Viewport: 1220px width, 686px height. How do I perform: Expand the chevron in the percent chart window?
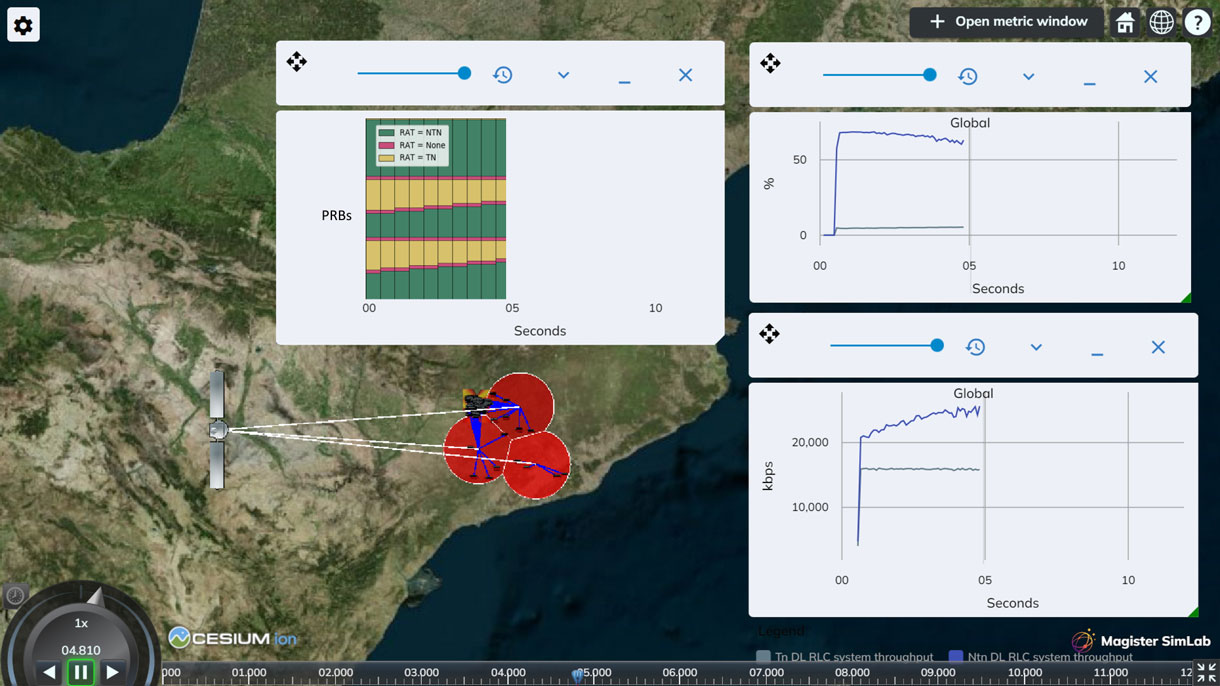(x=1028, y=77)
